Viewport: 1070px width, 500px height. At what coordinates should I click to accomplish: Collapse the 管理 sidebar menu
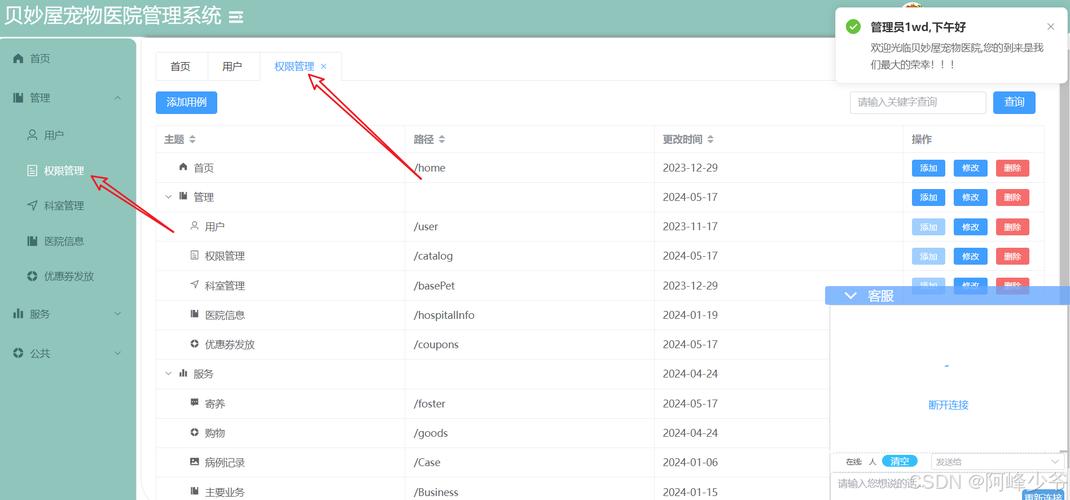click(x=118, y=98)
